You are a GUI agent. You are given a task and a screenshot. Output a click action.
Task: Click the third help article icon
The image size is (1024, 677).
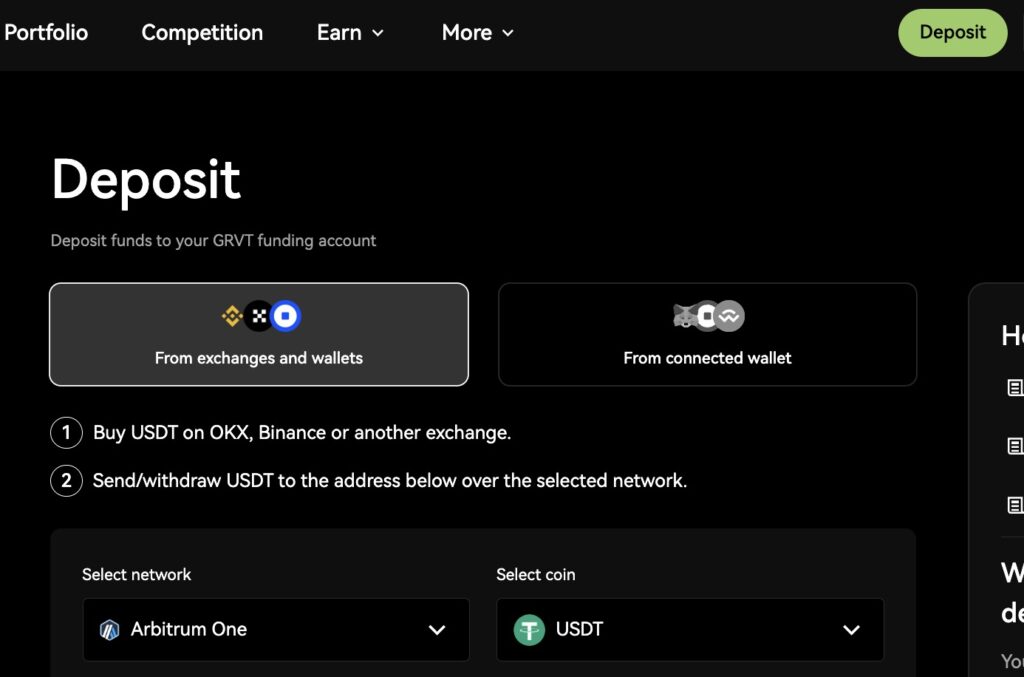1014,504
